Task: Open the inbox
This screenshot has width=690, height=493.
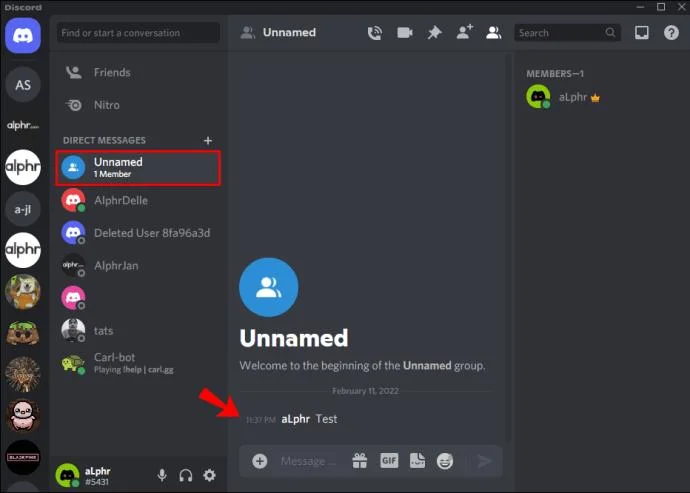Action: [x=642, y=33]
